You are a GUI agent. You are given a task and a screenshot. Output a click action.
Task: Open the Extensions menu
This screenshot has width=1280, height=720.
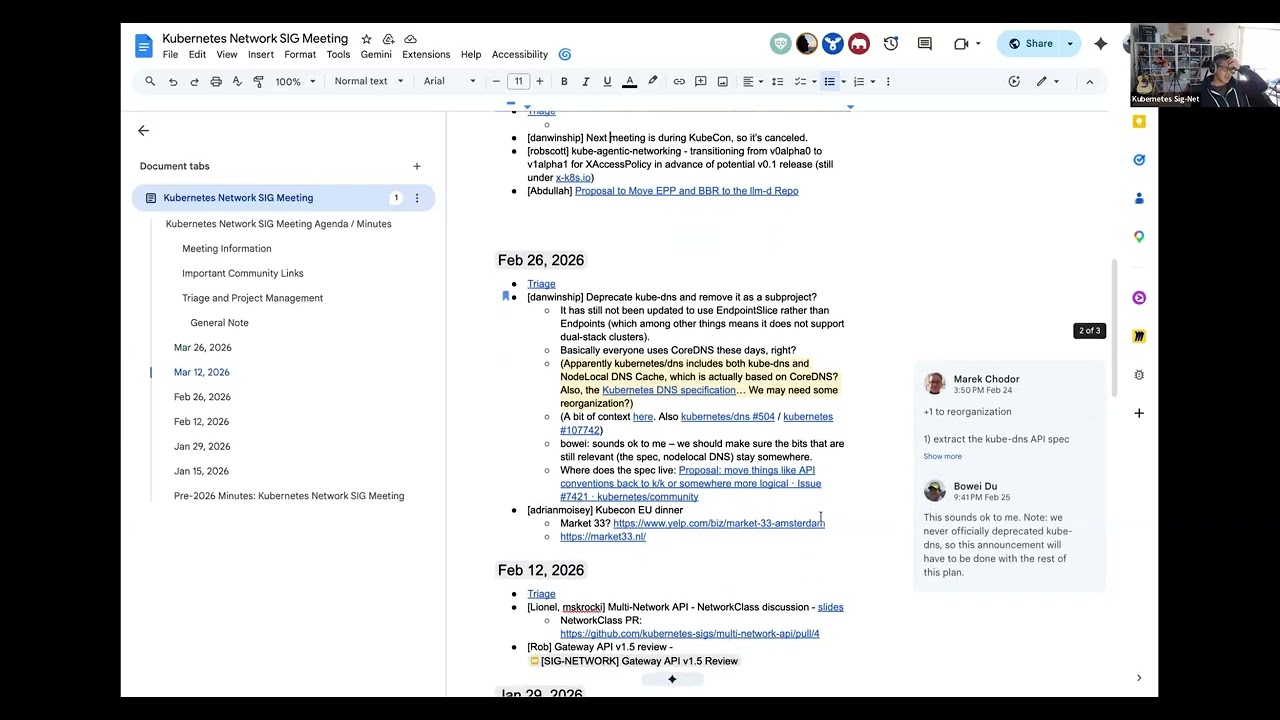click(426, 55)
